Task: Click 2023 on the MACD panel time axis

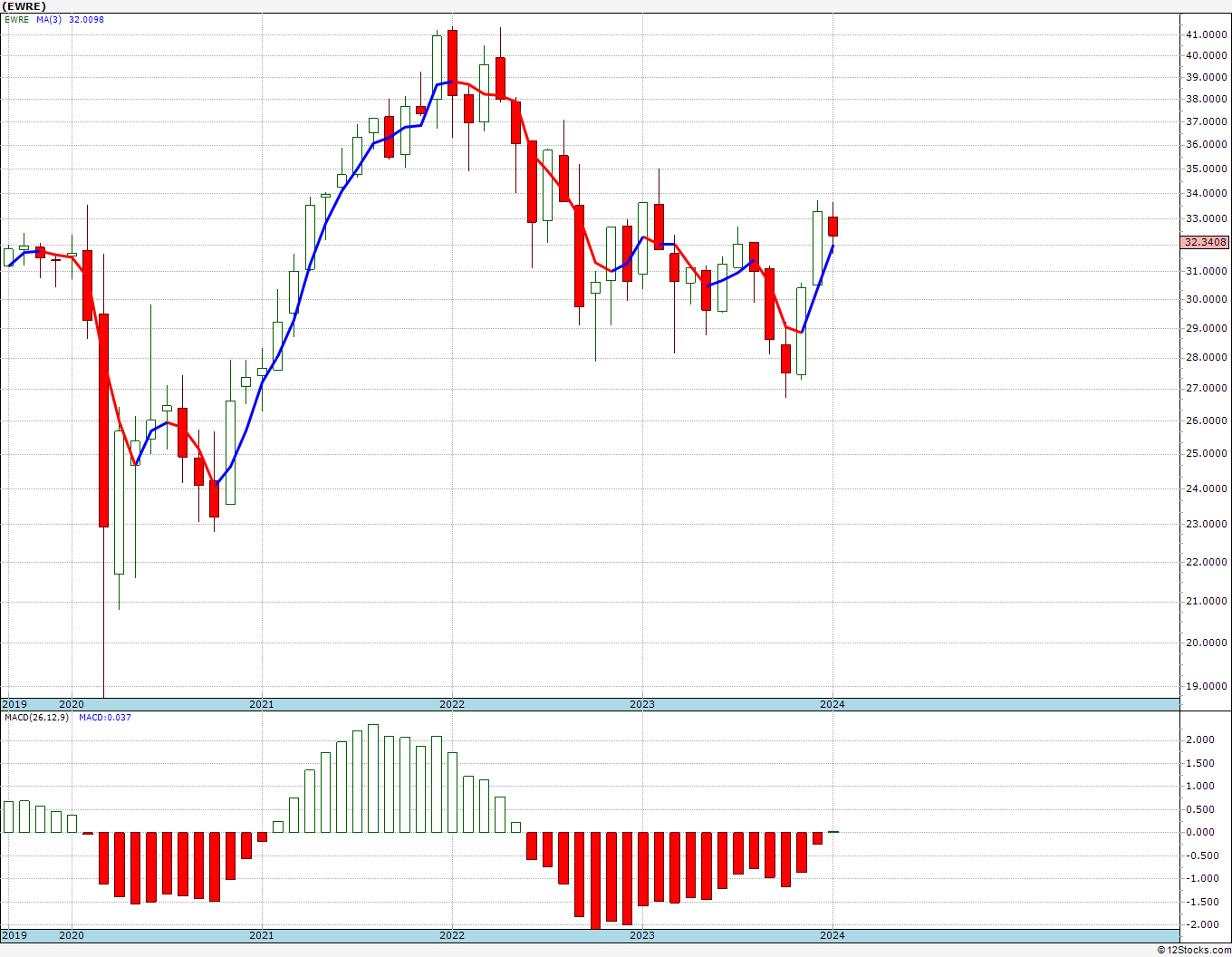Action: pyautogui.click(x=642, y=935)
